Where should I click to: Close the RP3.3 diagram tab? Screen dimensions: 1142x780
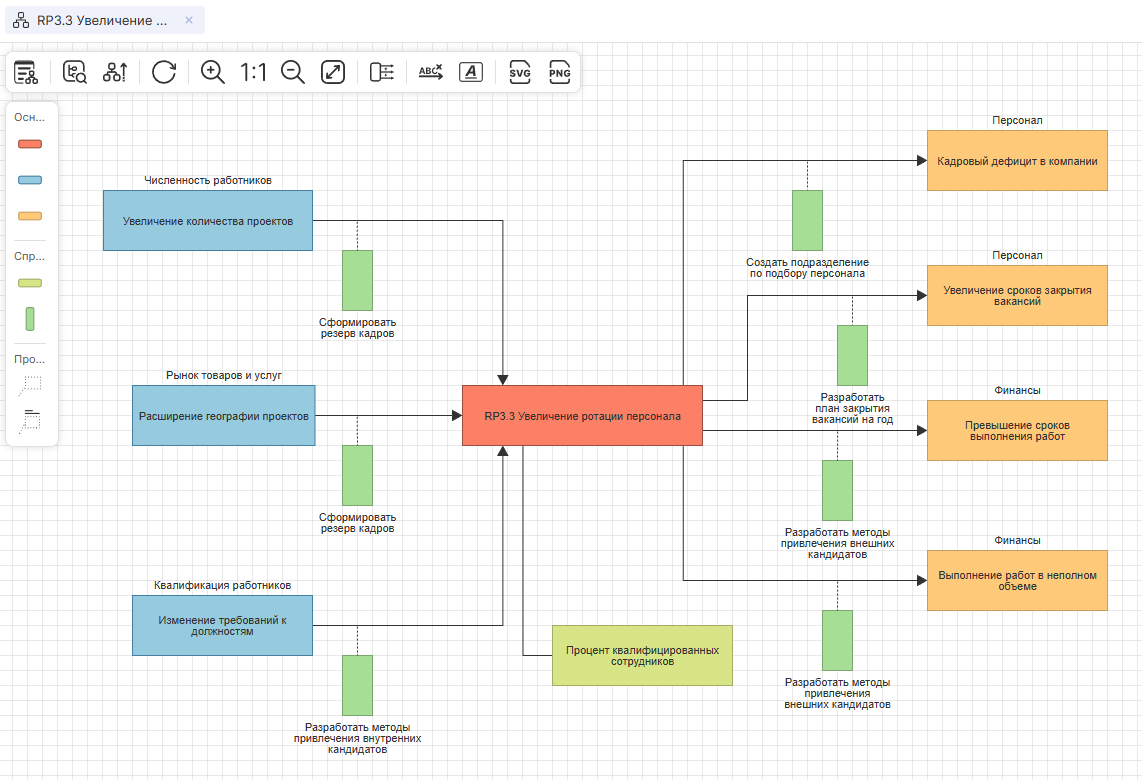click(x=190, y=20)
